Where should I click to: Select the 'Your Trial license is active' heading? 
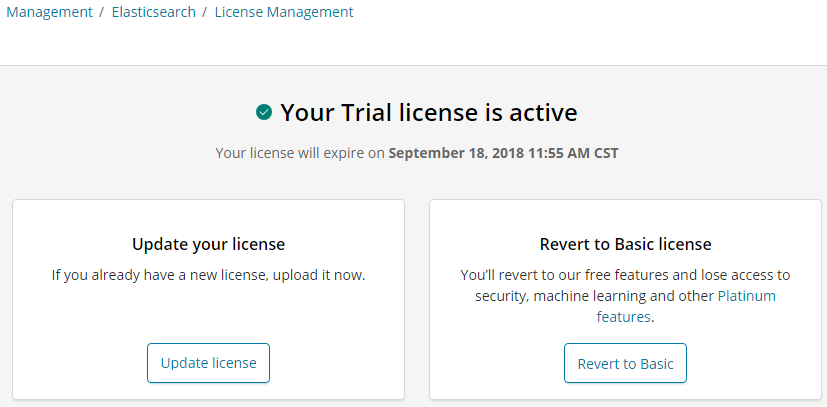[428, 112]
